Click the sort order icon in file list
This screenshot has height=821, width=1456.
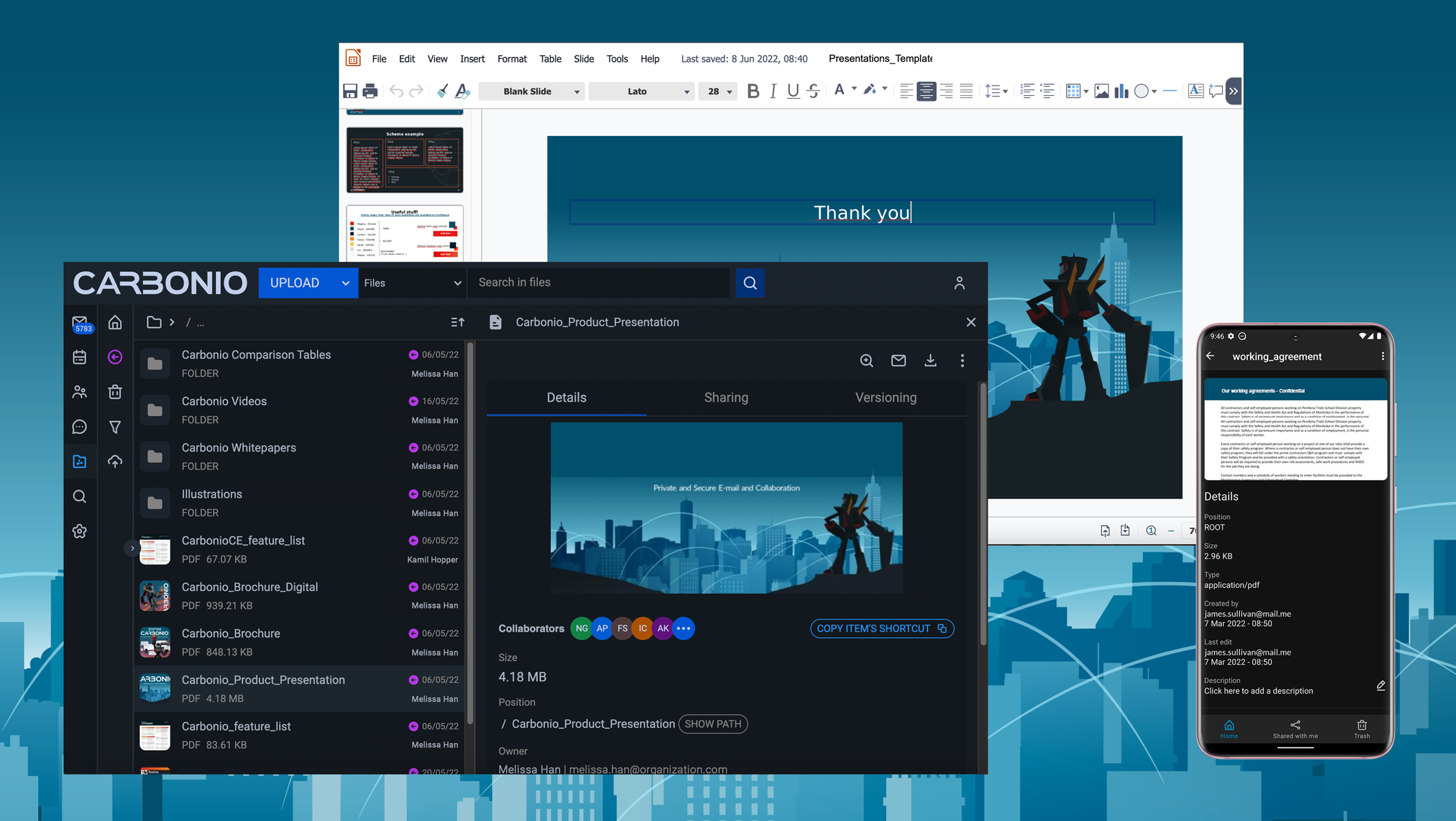point(457,322)
